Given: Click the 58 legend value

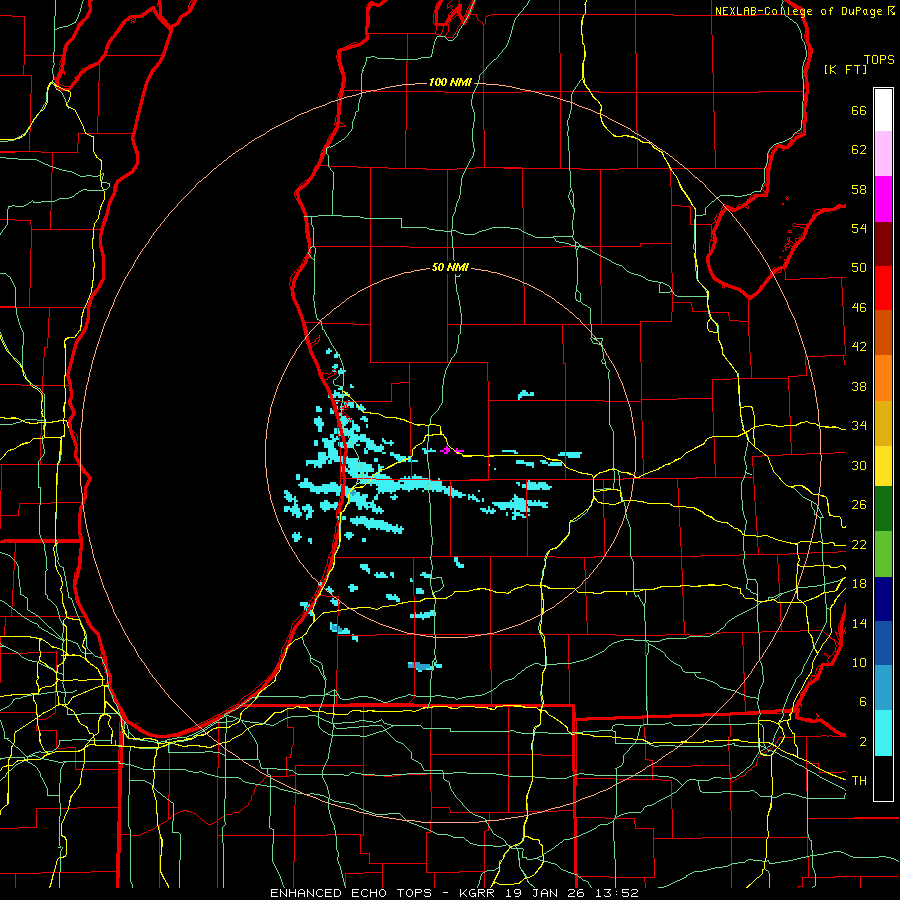Looking at the screenshot, I should point(859,189).
